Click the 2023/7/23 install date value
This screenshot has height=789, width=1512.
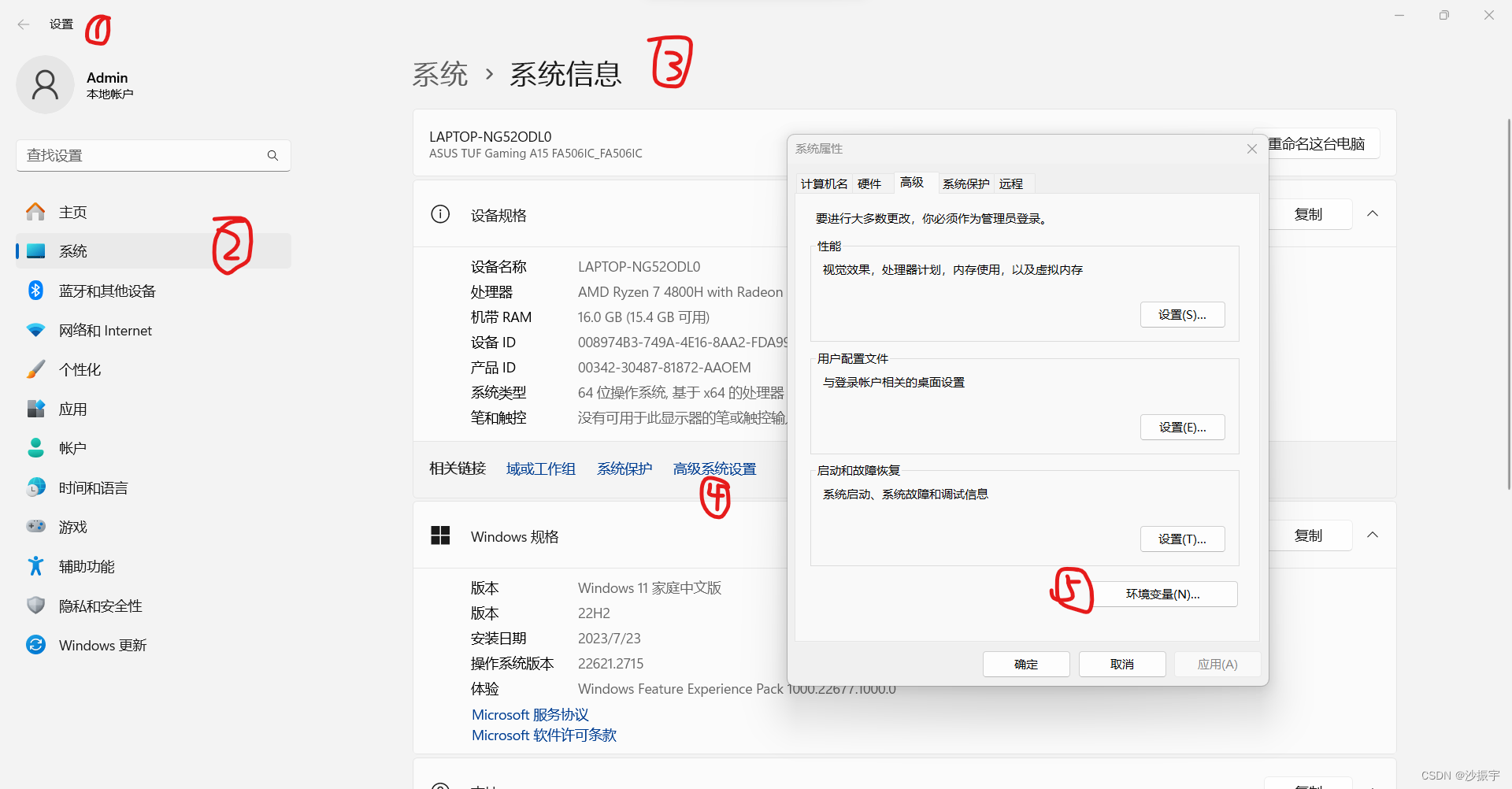609,639
